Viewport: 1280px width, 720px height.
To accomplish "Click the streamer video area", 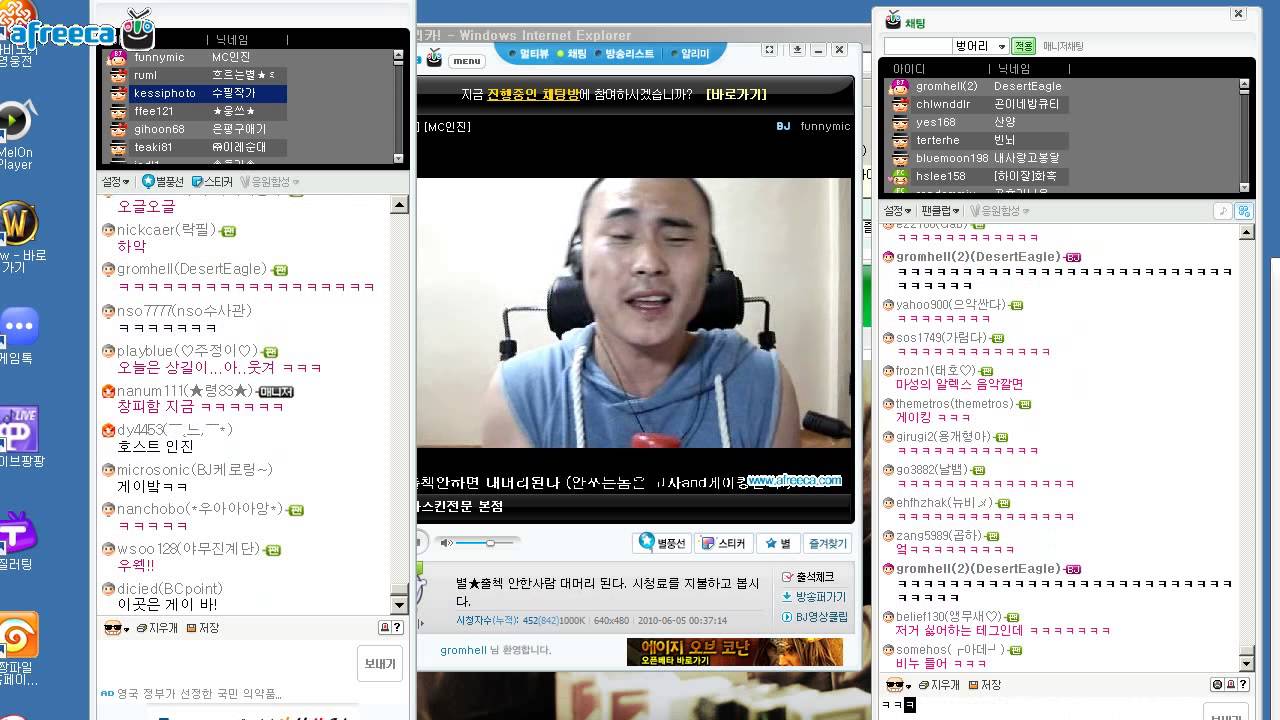I will (x=634, y=312).
